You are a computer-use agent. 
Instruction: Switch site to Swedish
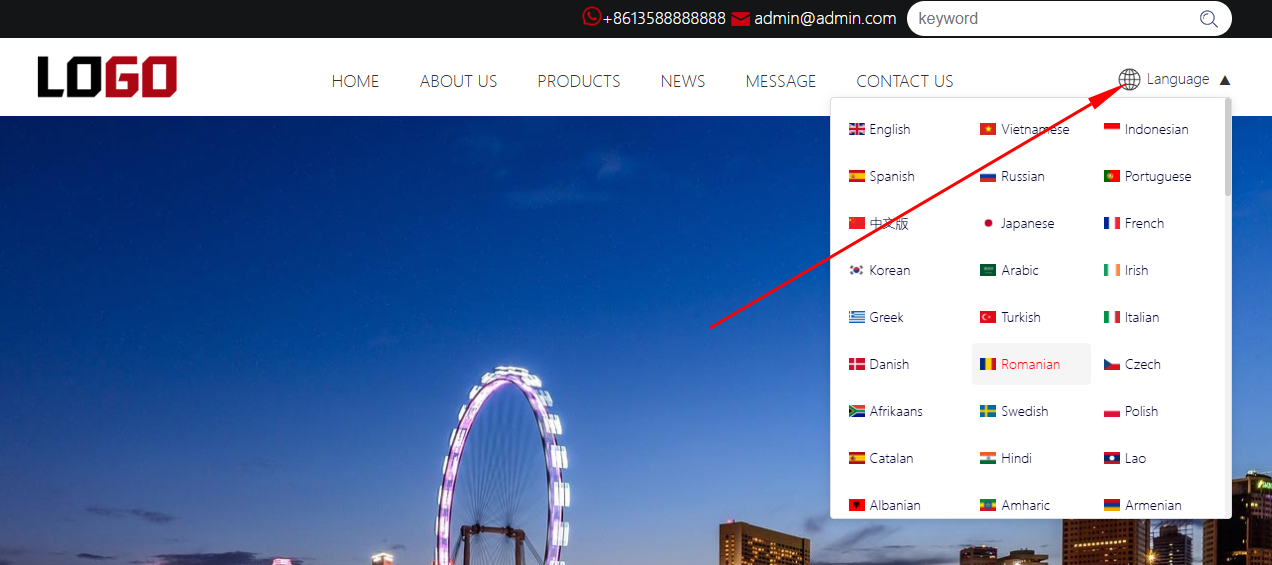[1014, 411]
